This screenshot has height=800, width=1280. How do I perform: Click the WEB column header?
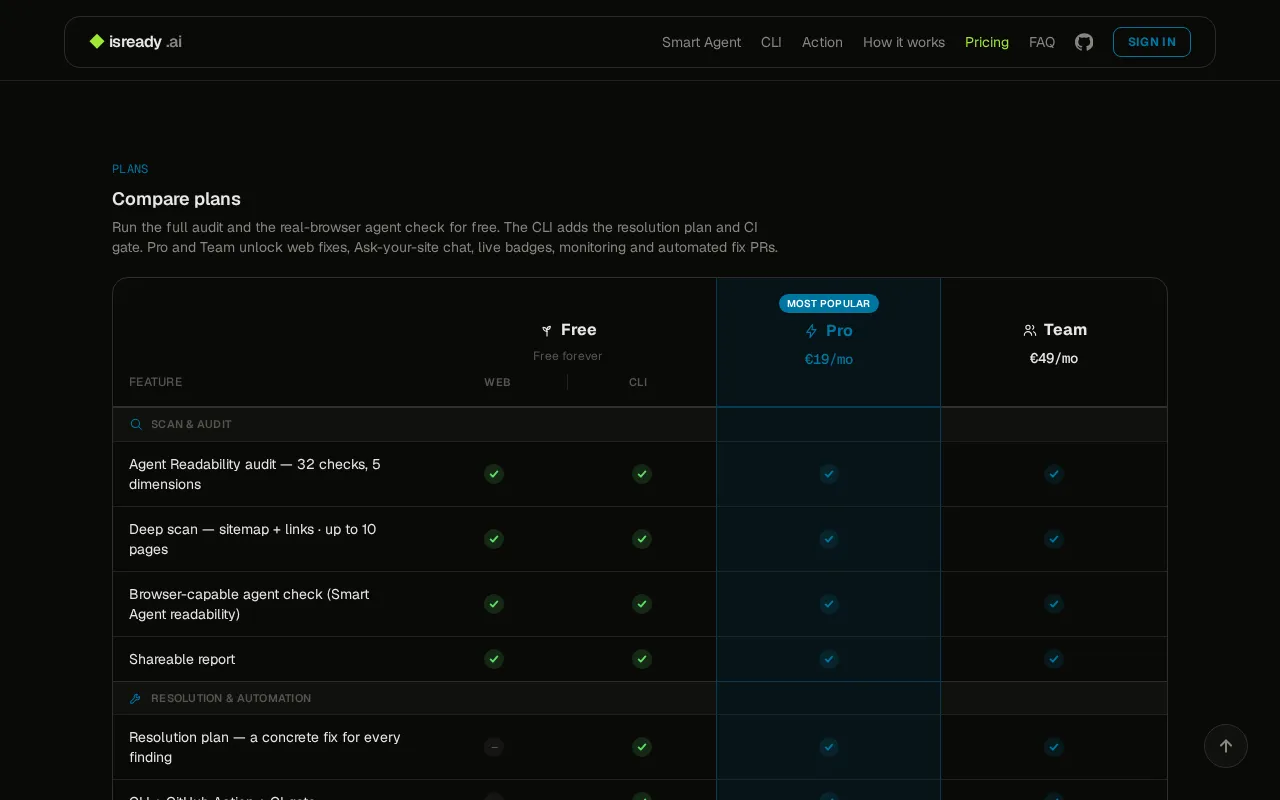click(497, 382)
